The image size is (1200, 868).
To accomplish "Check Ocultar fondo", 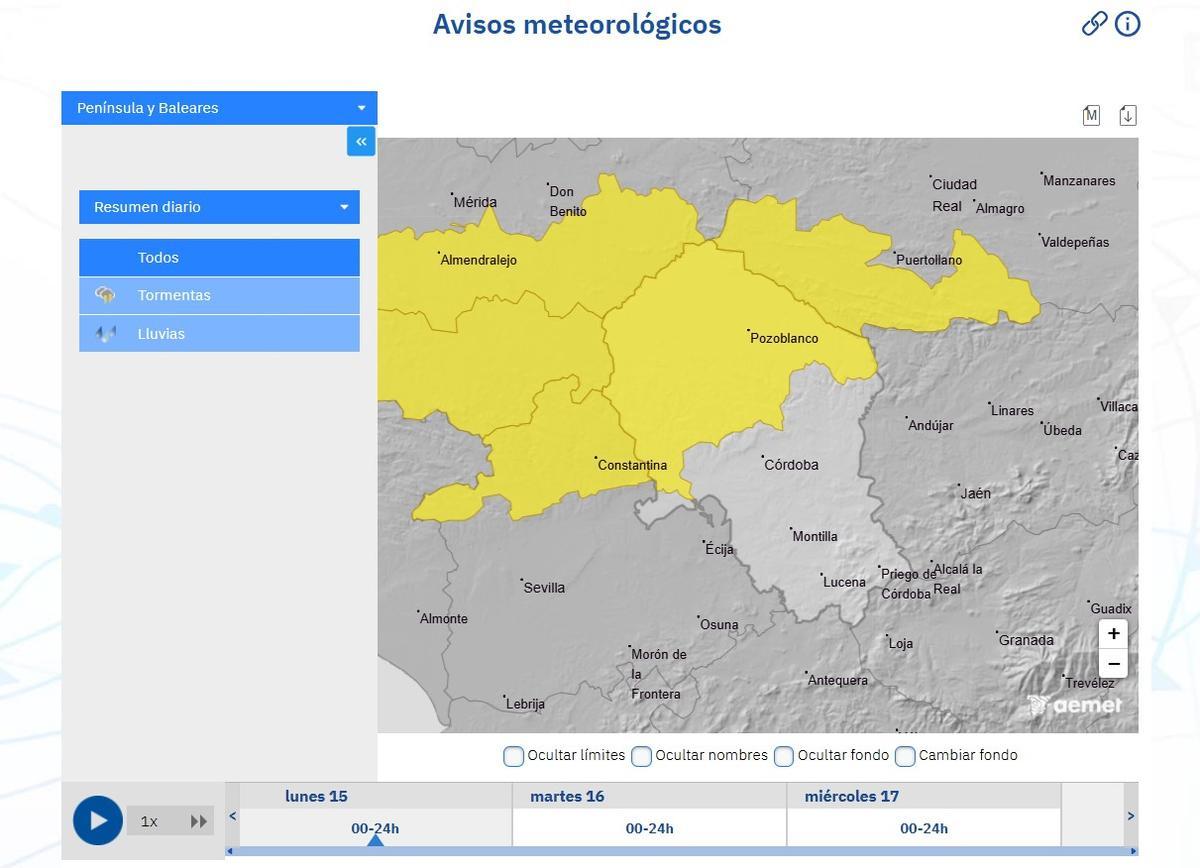I will coord(784,756).
